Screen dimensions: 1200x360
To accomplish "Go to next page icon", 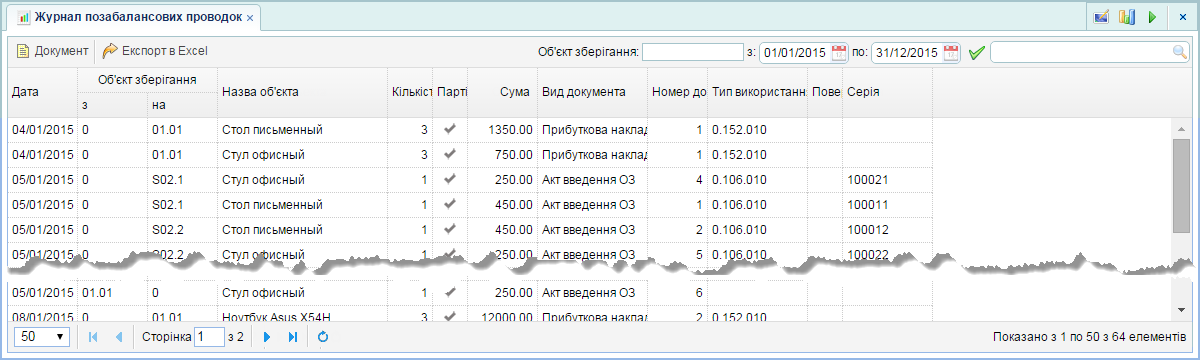I will pyautogui.click(x=267, y=337).
